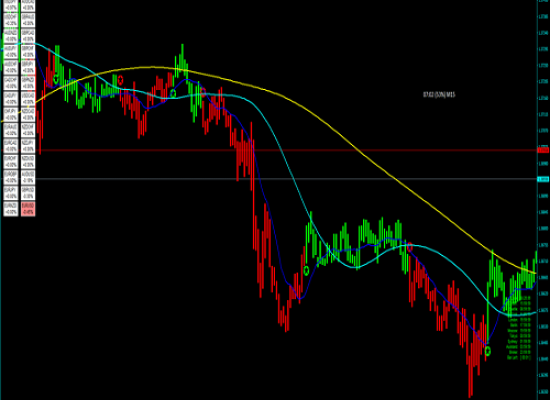550x400 pixels.
Task: Click the tallest green candle spike near the chart top
Action: point(182,60)
